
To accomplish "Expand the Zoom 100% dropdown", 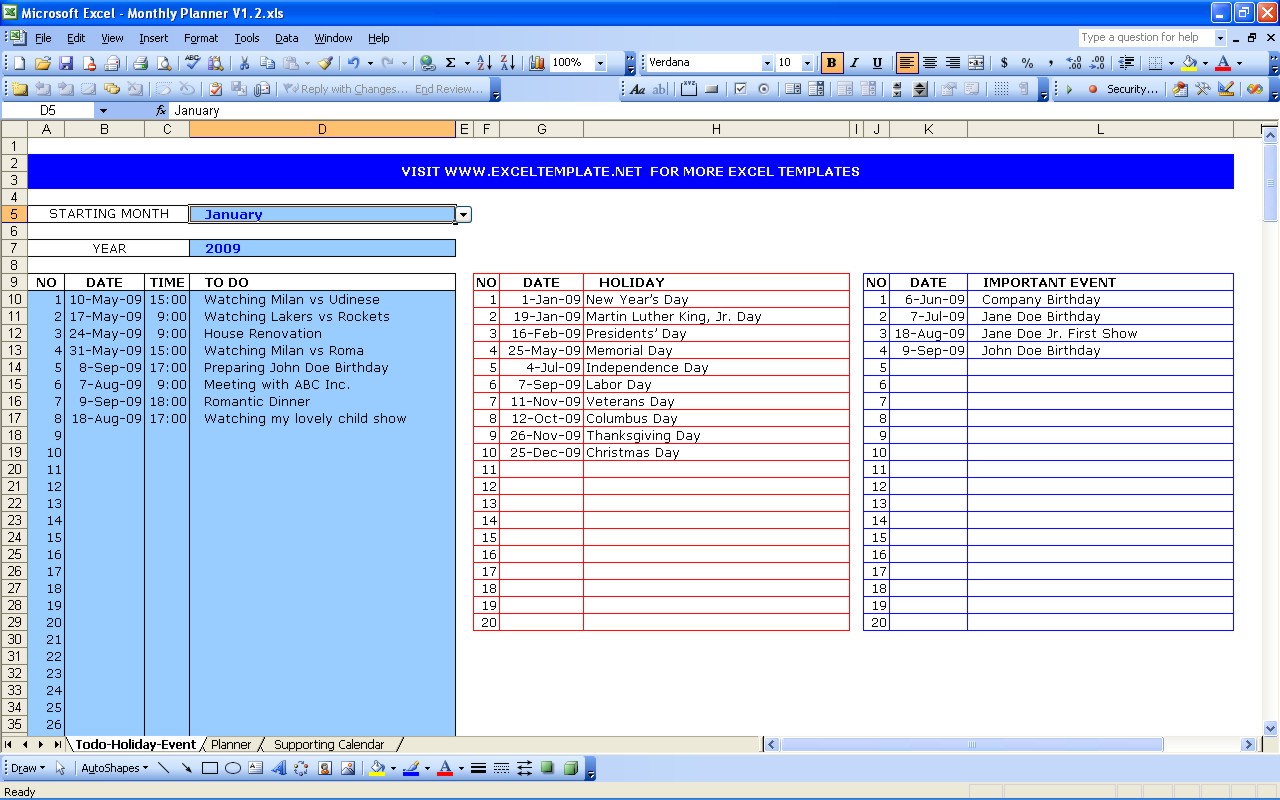I will 601,63.
